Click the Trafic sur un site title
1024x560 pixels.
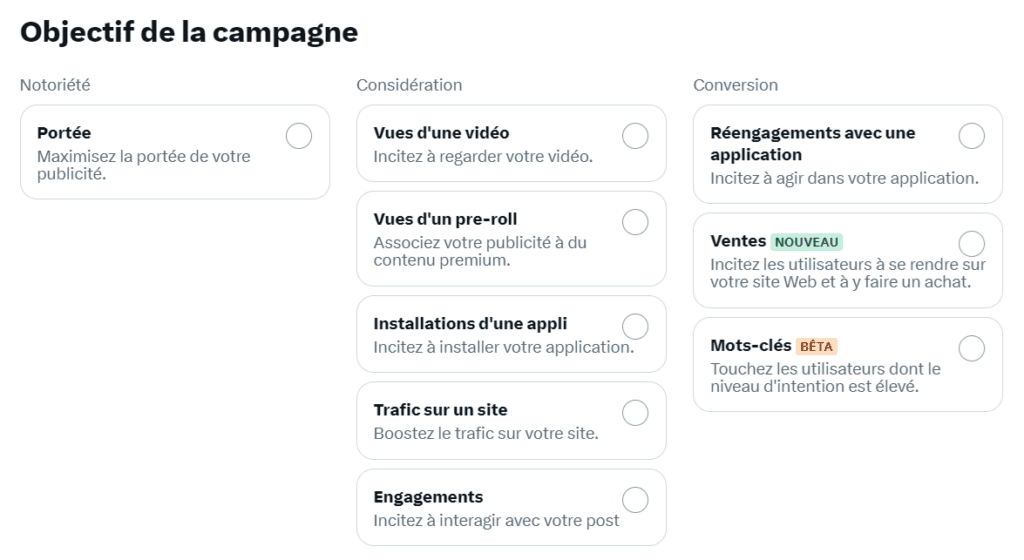coord(440,410)
